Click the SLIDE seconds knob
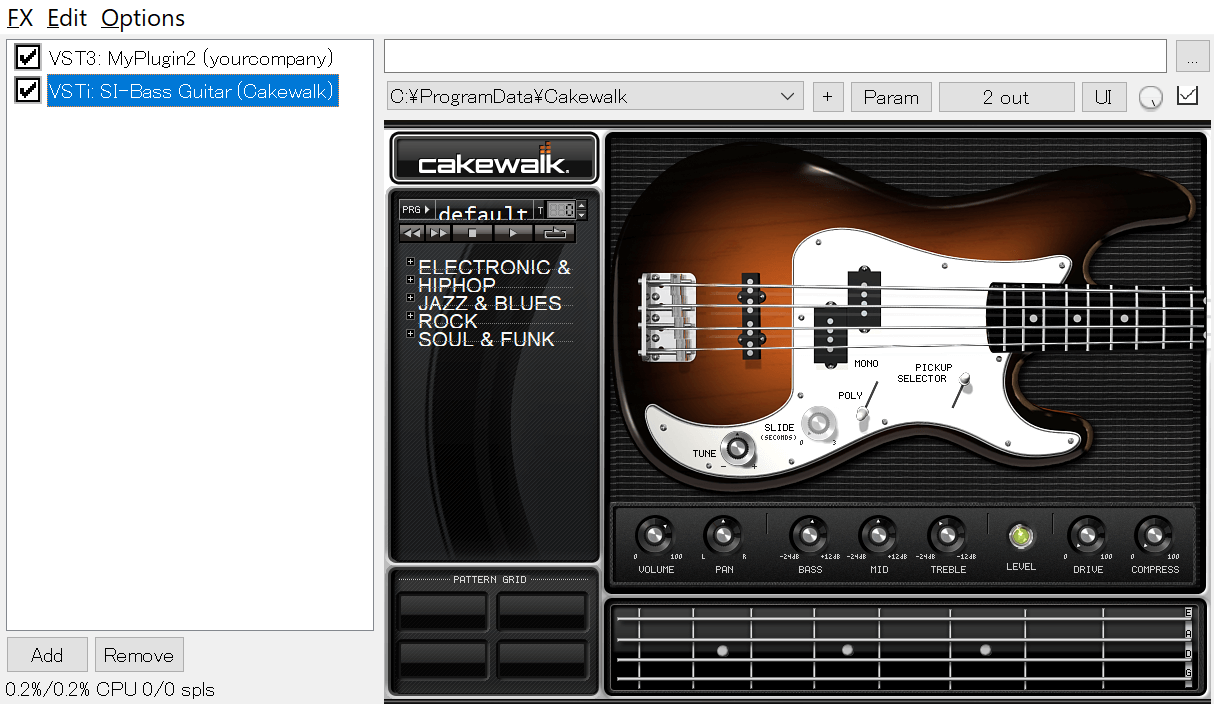Screen dimensions: 1214x704 click(821, 423)
